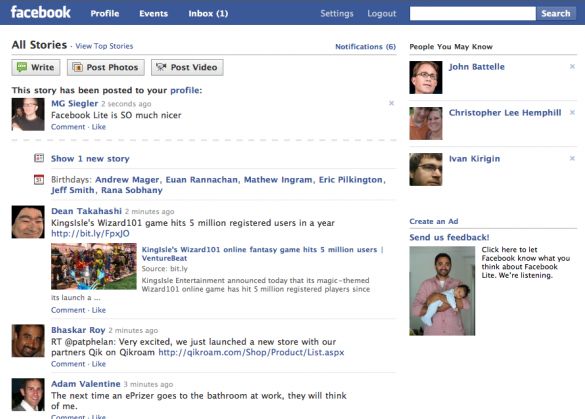
Task: Click the facebook logo
Action: pos(40,12)
